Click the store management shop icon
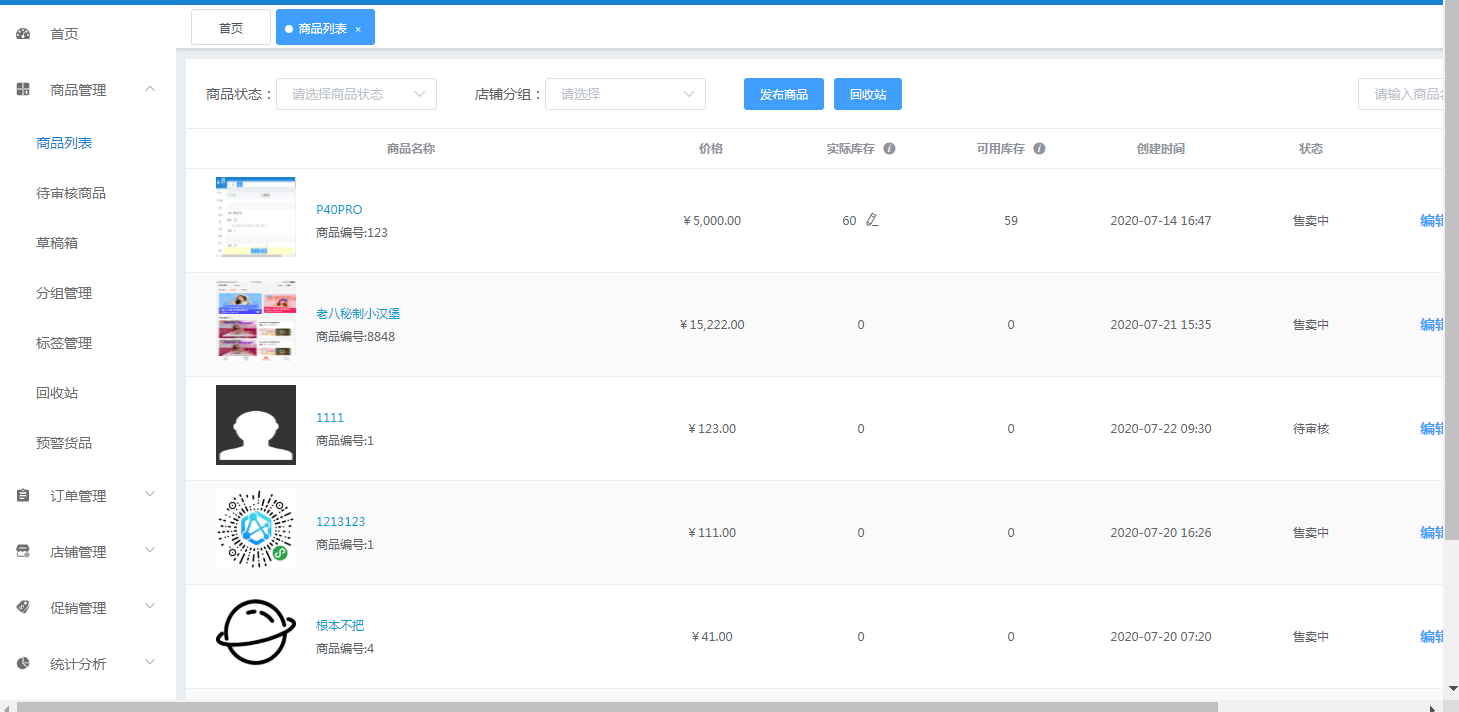The height and width of the screenshot is (712, 1459). pos(23,552)
